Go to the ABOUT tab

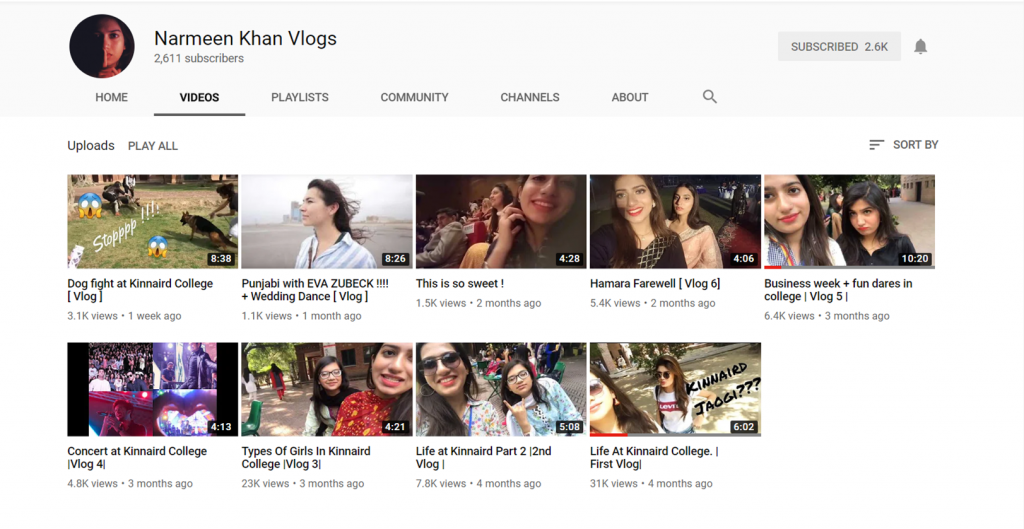coord(630,97)
